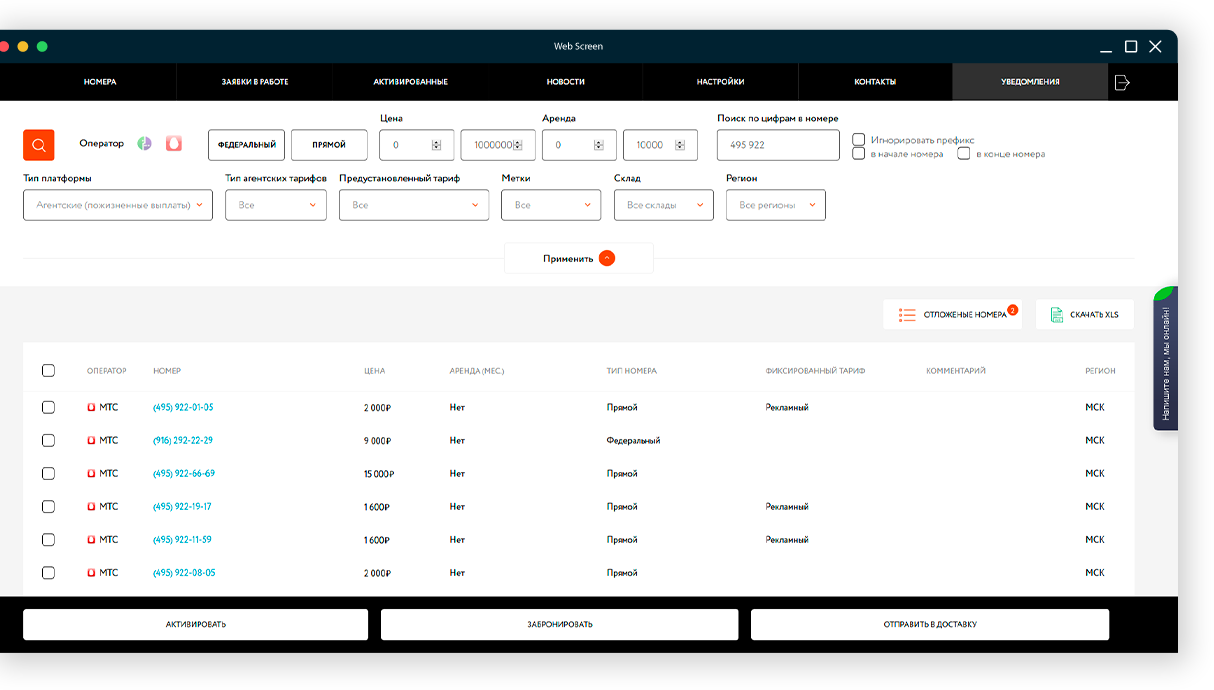Click the Активировать button
This screenshot has height=690, width=1214.
(x=196, y=624)
